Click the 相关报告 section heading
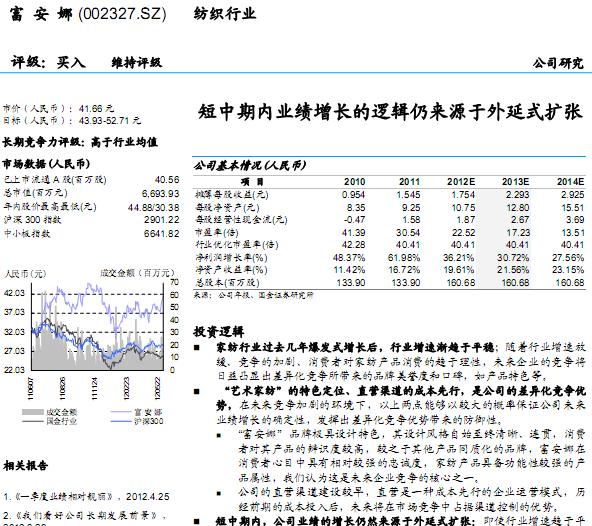Image resolution: width=592 pixels, height=526 pixels. click(x=26, y=466)
